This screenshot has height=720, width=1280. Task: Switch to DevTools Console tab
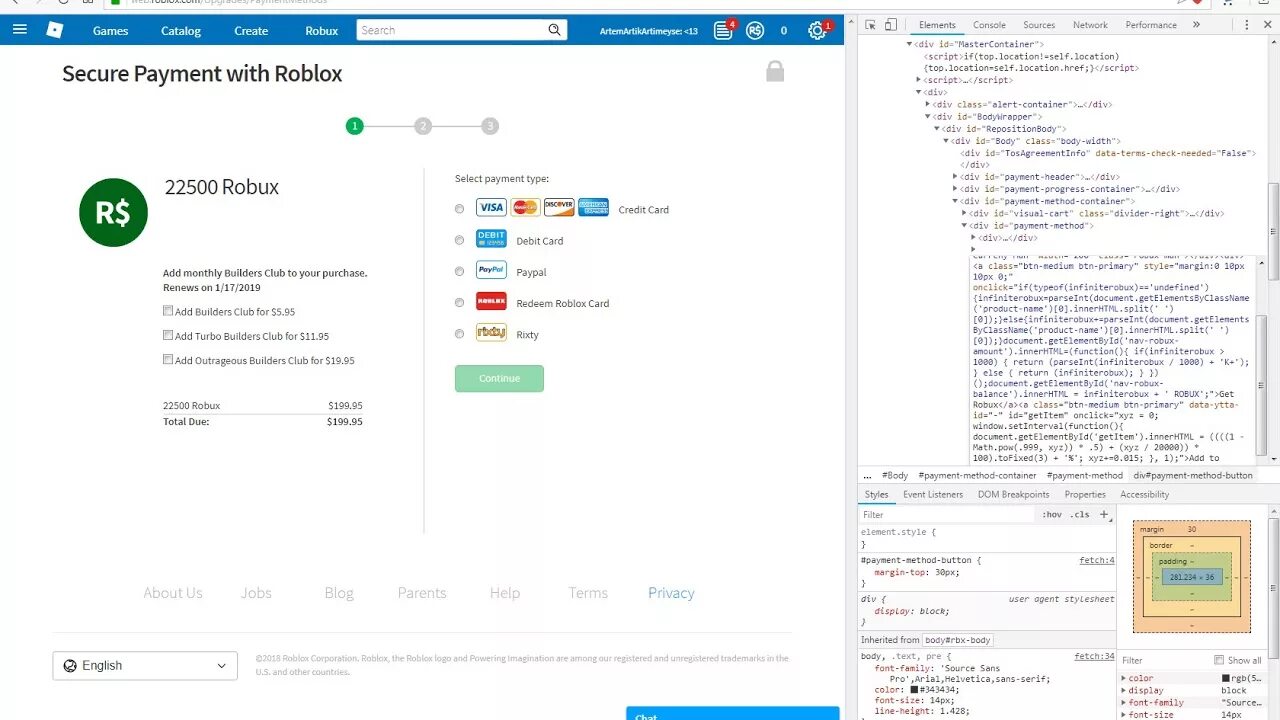[989, 25]
